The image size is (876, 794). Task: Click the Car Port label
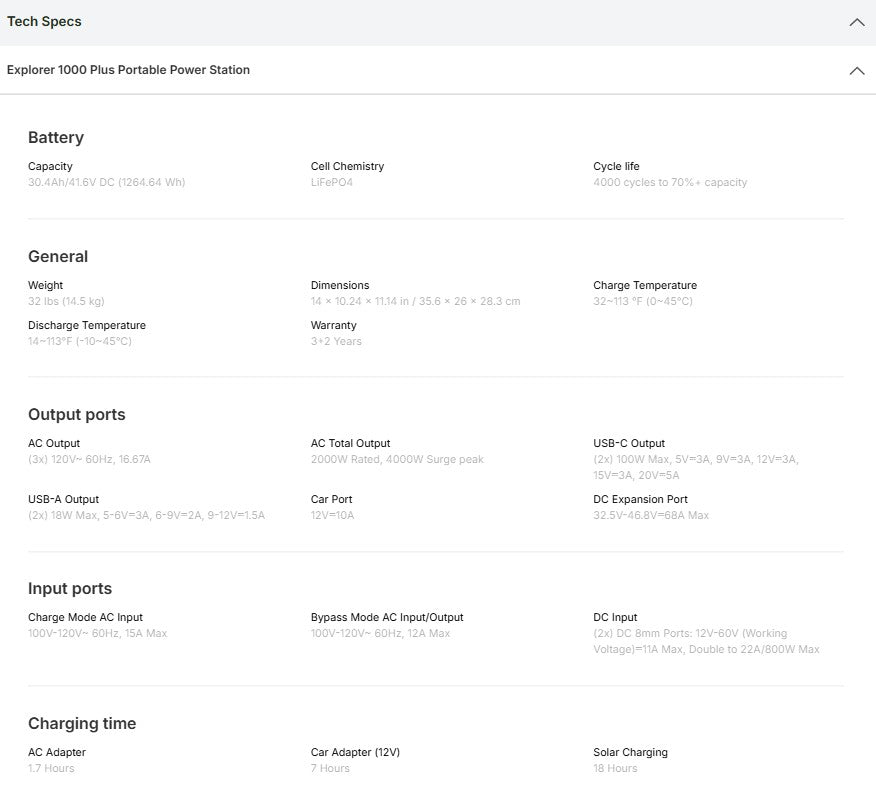click(x=331, y=500)
